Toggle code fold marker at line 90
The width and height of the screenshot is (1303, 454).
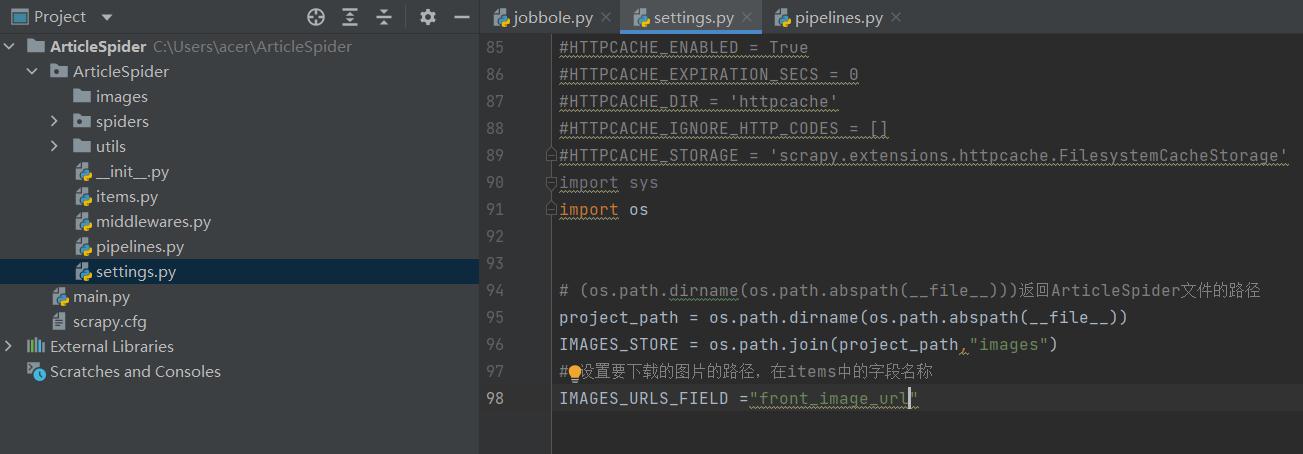click(x=551, y=183)
